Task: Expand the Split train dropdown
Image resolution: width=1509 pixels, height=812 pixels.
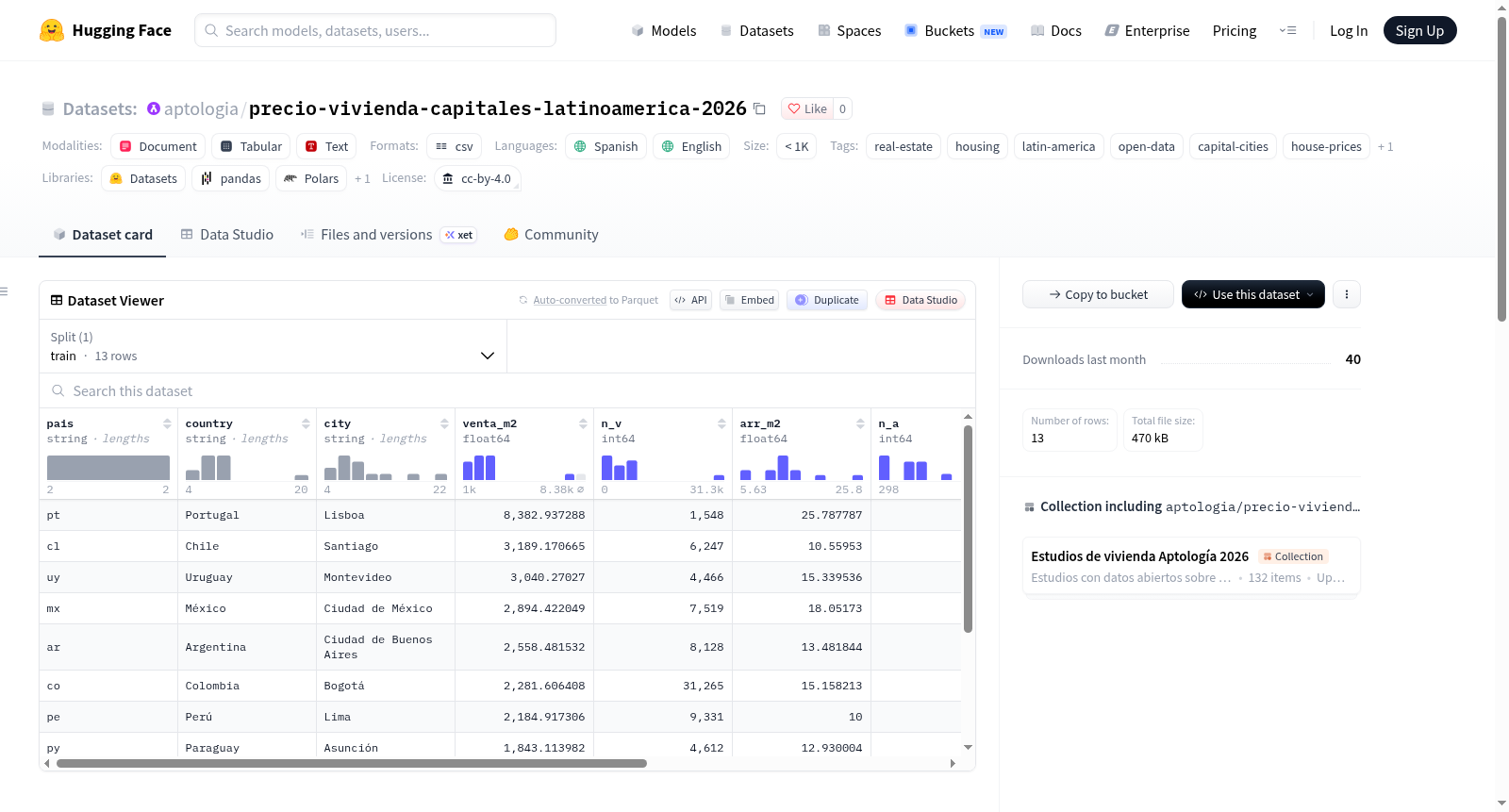Action: pos(274,346)
